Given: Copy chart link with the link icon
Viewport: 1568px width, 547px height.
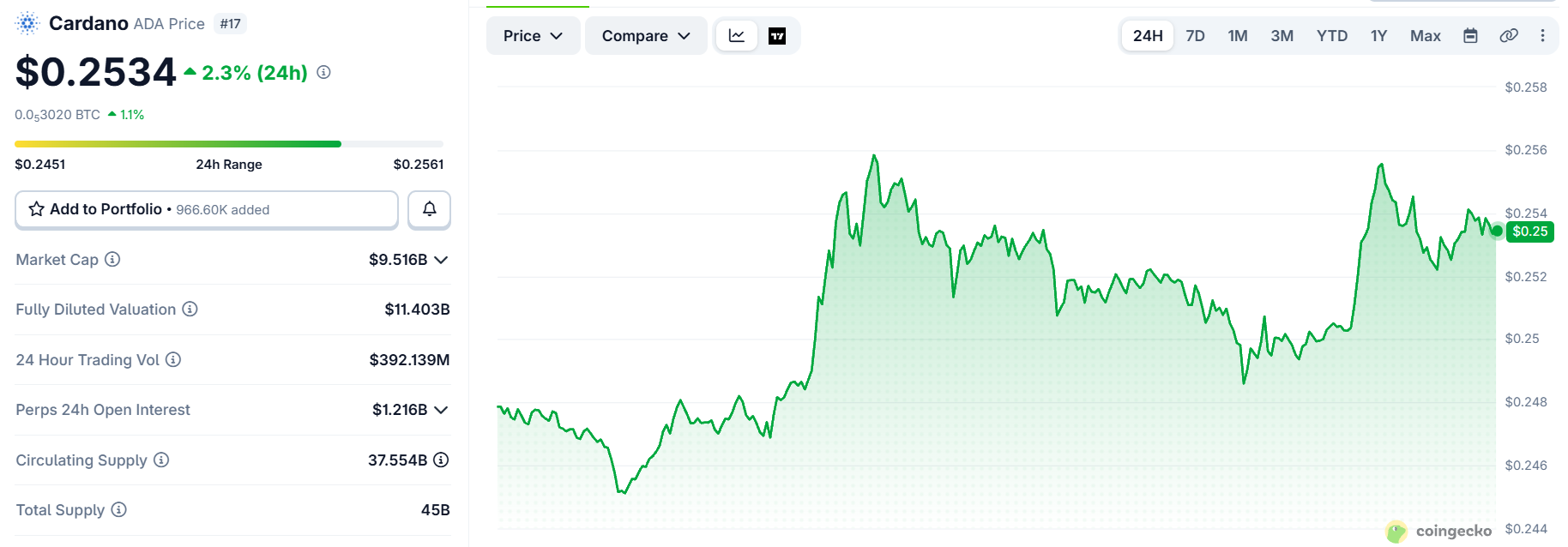Looking at the screenshot, I should [1508, 35].
